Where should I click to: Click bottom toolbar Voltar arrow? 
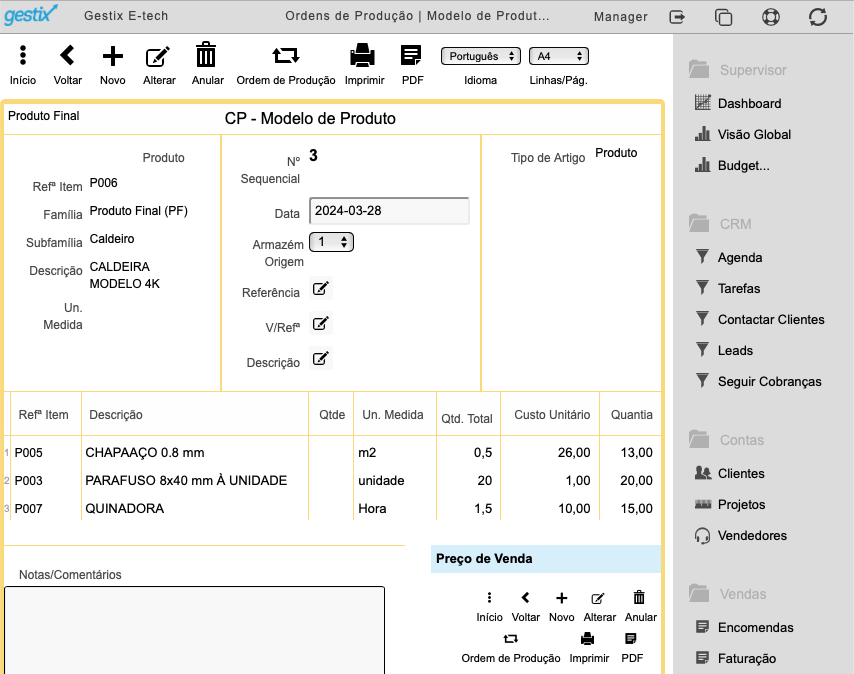pyautogui.click(x=526, y=598)
